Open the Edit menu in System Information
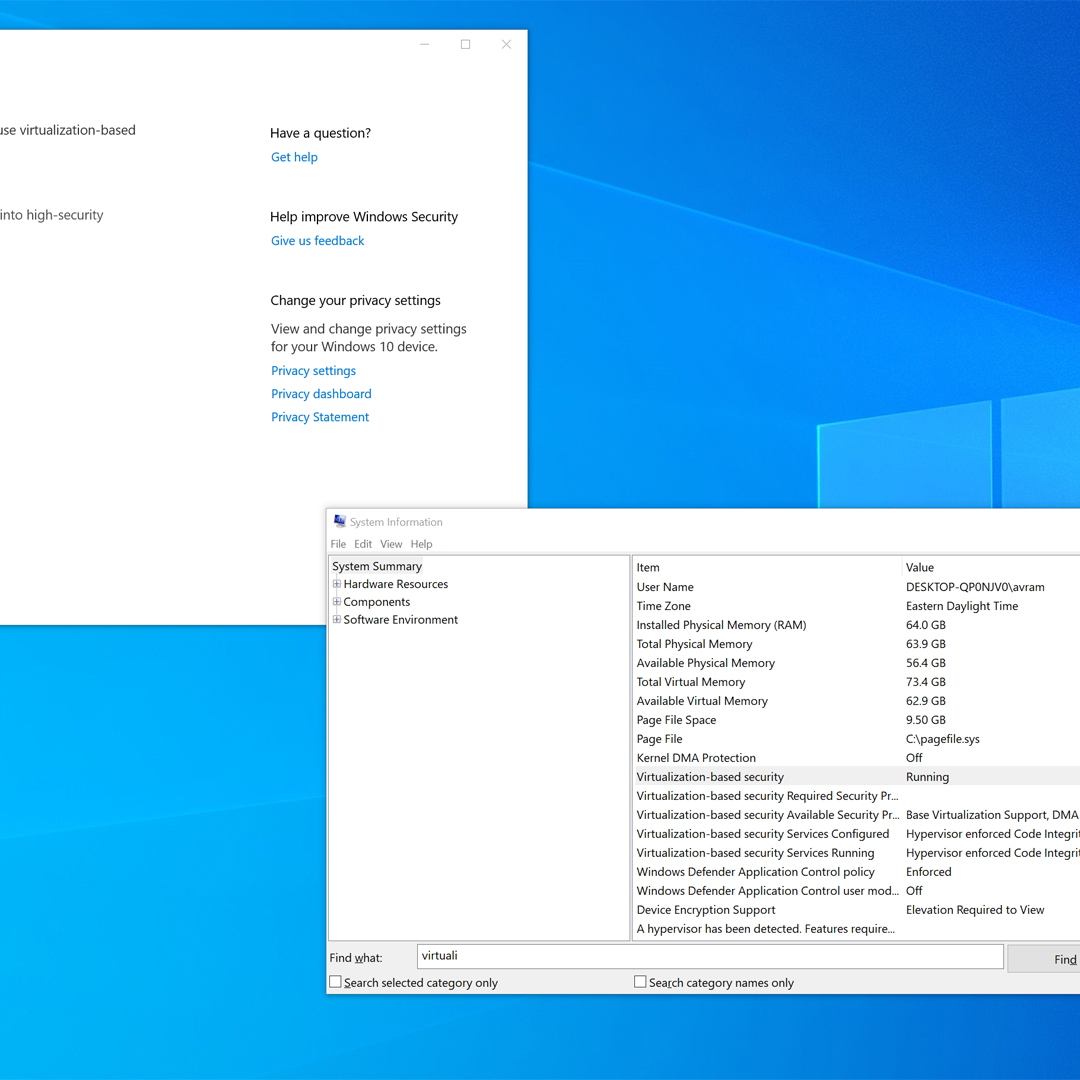Viewport: 1080px width, 1080px height. tap(363, 544)
